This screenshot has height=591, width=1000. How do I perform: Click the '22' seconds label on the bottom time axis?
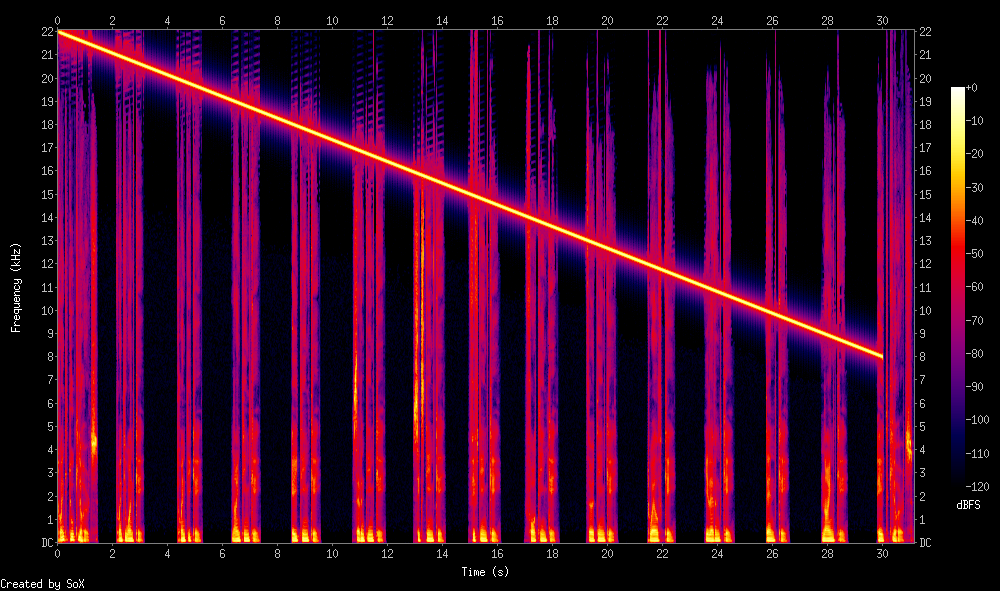662,553
